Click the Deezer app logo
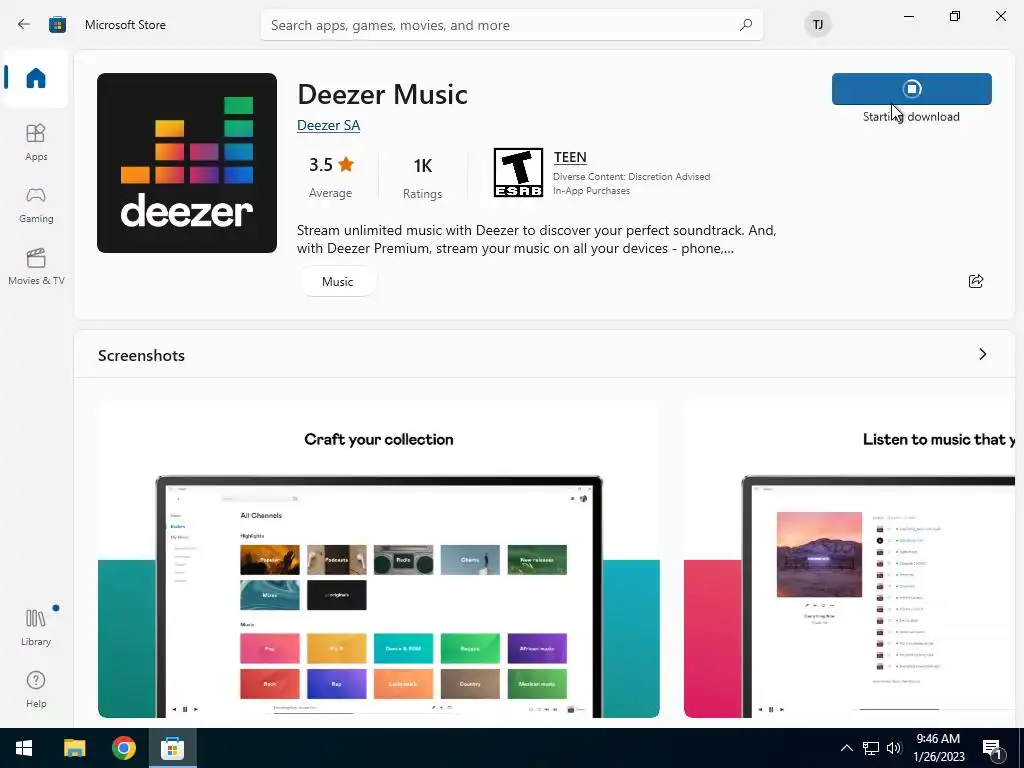Screen dimensions: 1024x768 coord(187,163)
